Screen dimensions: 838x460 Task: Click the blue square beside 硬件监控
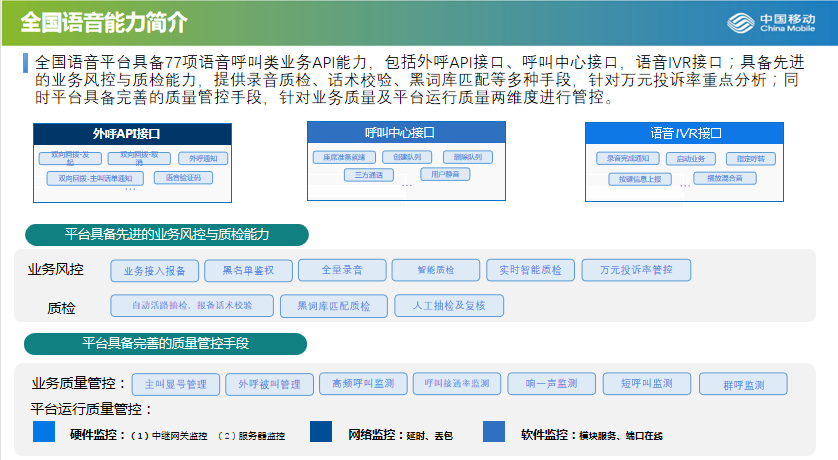pos(44,431)
